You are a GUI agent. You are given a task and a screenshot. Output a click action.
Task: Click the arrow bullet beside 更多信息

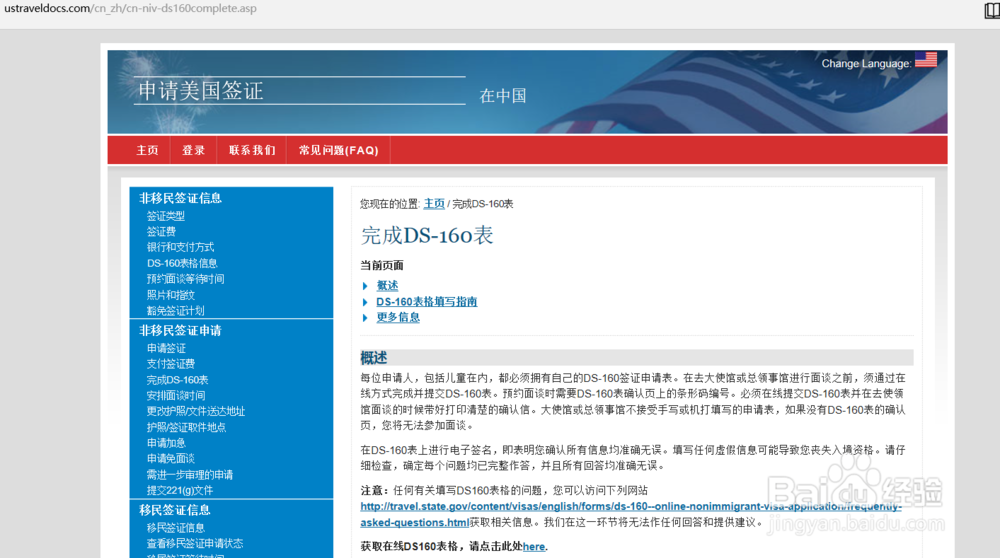[x=365, y=318]
